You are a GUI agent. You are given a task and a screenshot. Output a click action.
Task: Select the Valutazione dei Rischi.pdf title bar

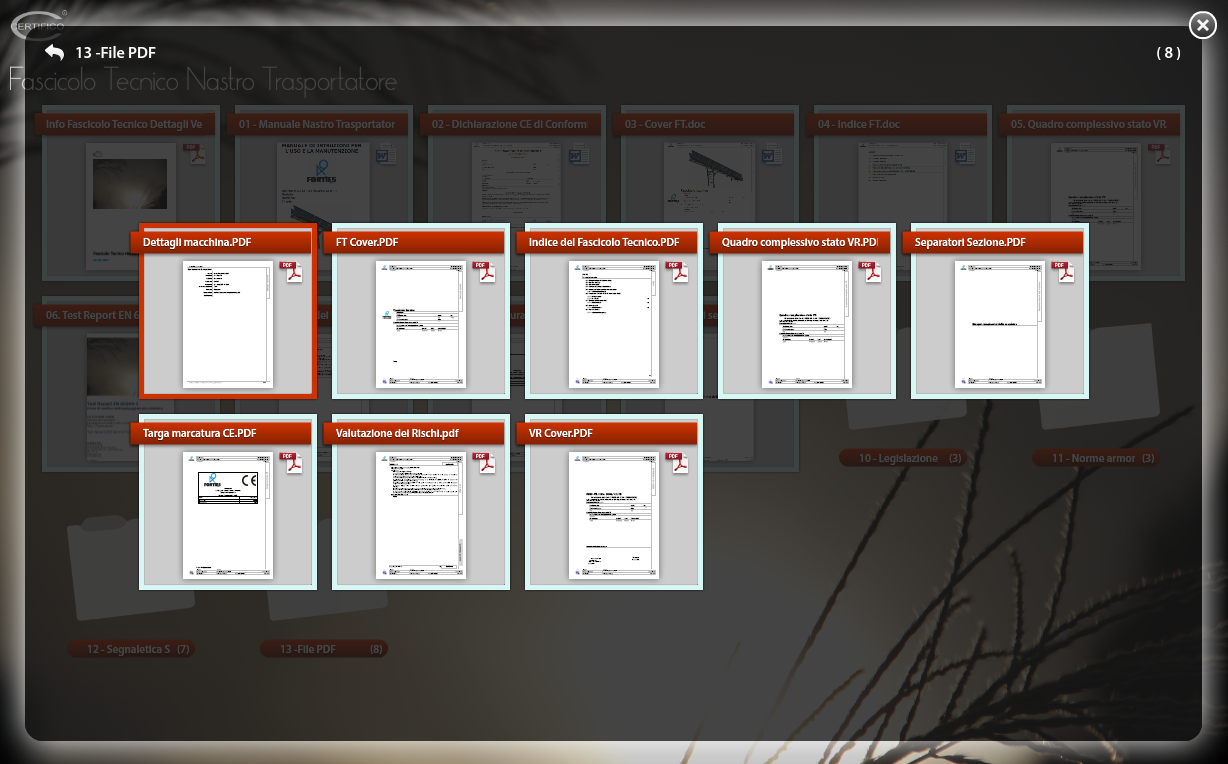coord(410,433)
